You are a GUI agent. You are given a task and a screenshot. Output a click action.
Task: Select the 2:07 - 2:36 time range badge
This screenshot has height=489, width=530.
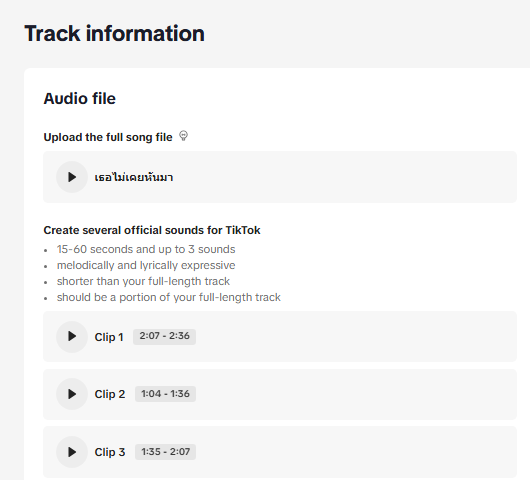(x=165, y=336)
